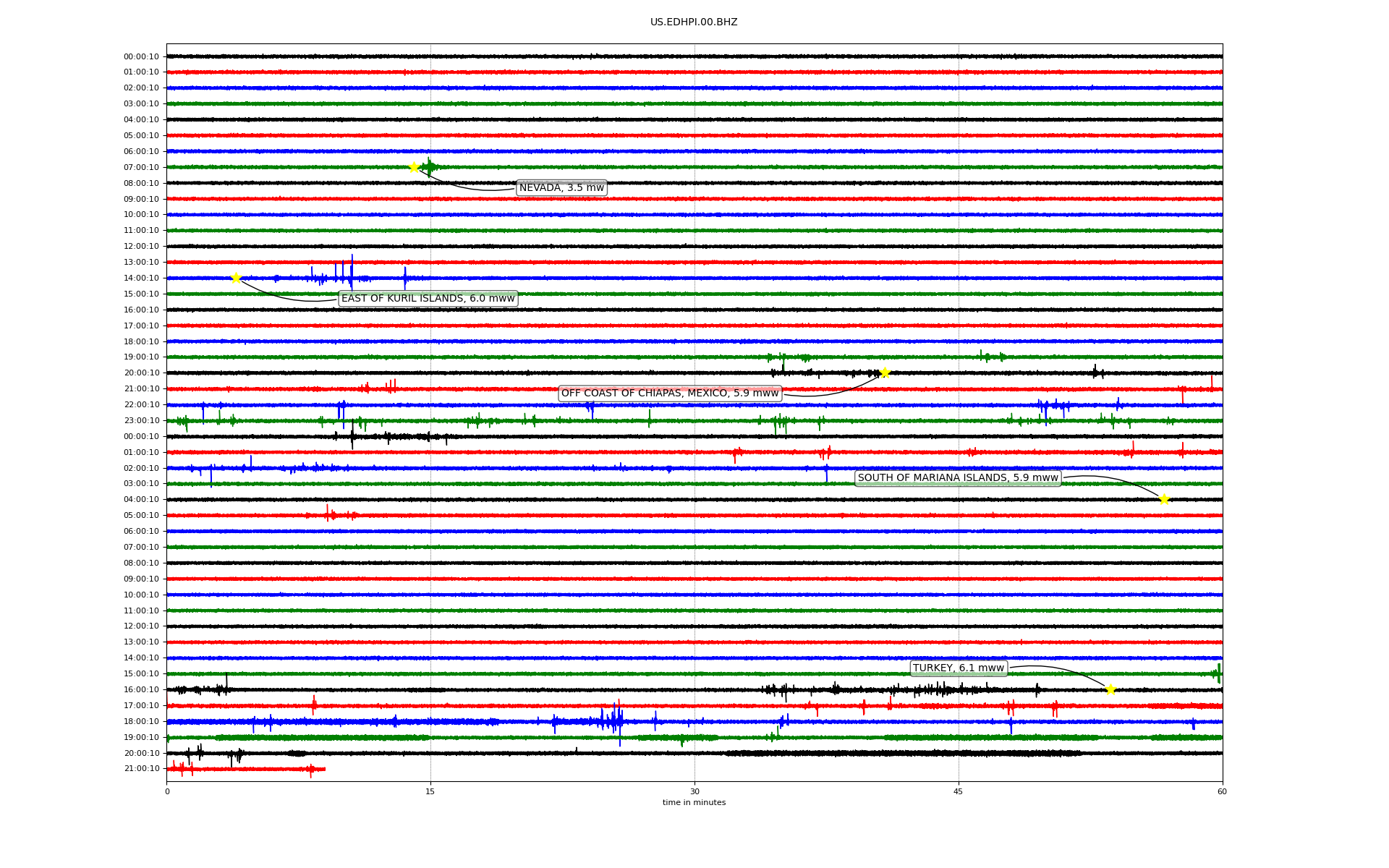Click the x-axis tick label 45
The width and height of the screenshot is (1389, 868).
point(959,791)
